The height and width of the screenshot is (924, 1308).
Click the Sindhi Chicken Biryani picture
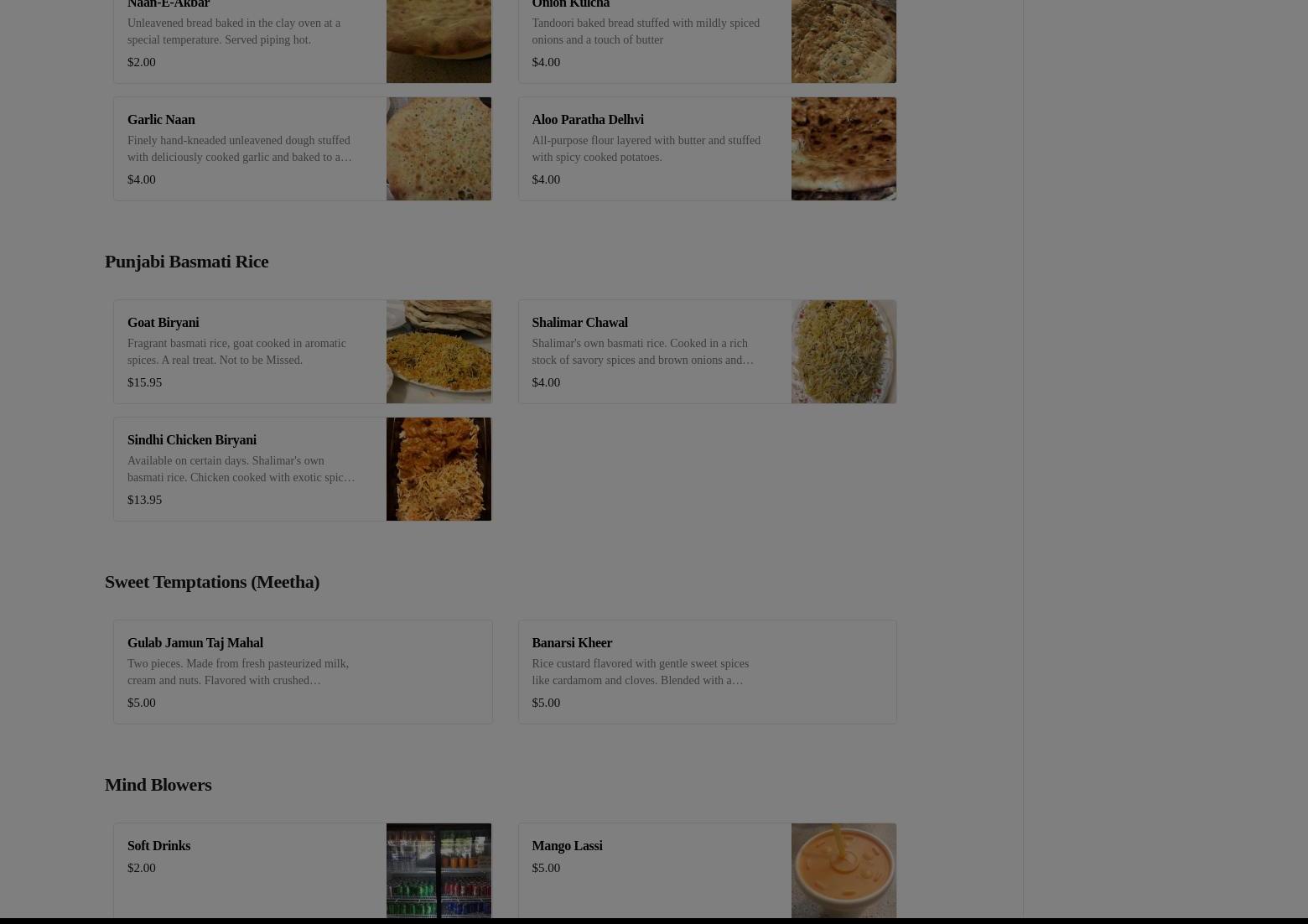[x=439, y=469]
